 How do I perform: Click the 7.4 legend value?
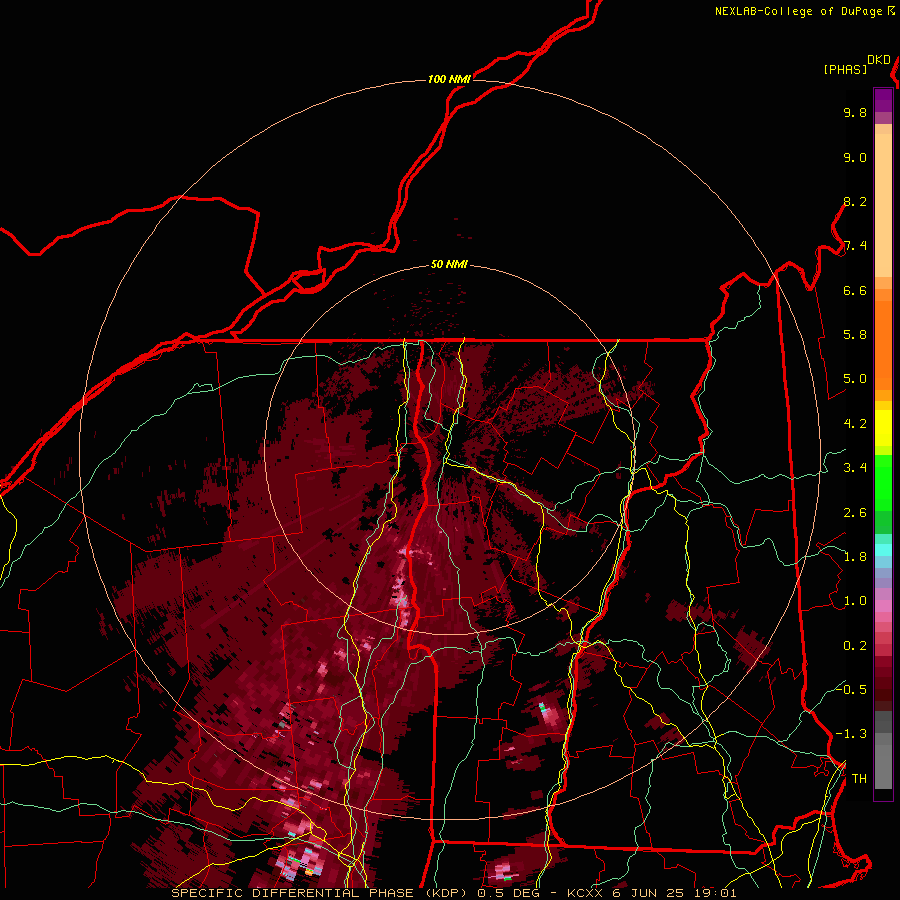855,246
